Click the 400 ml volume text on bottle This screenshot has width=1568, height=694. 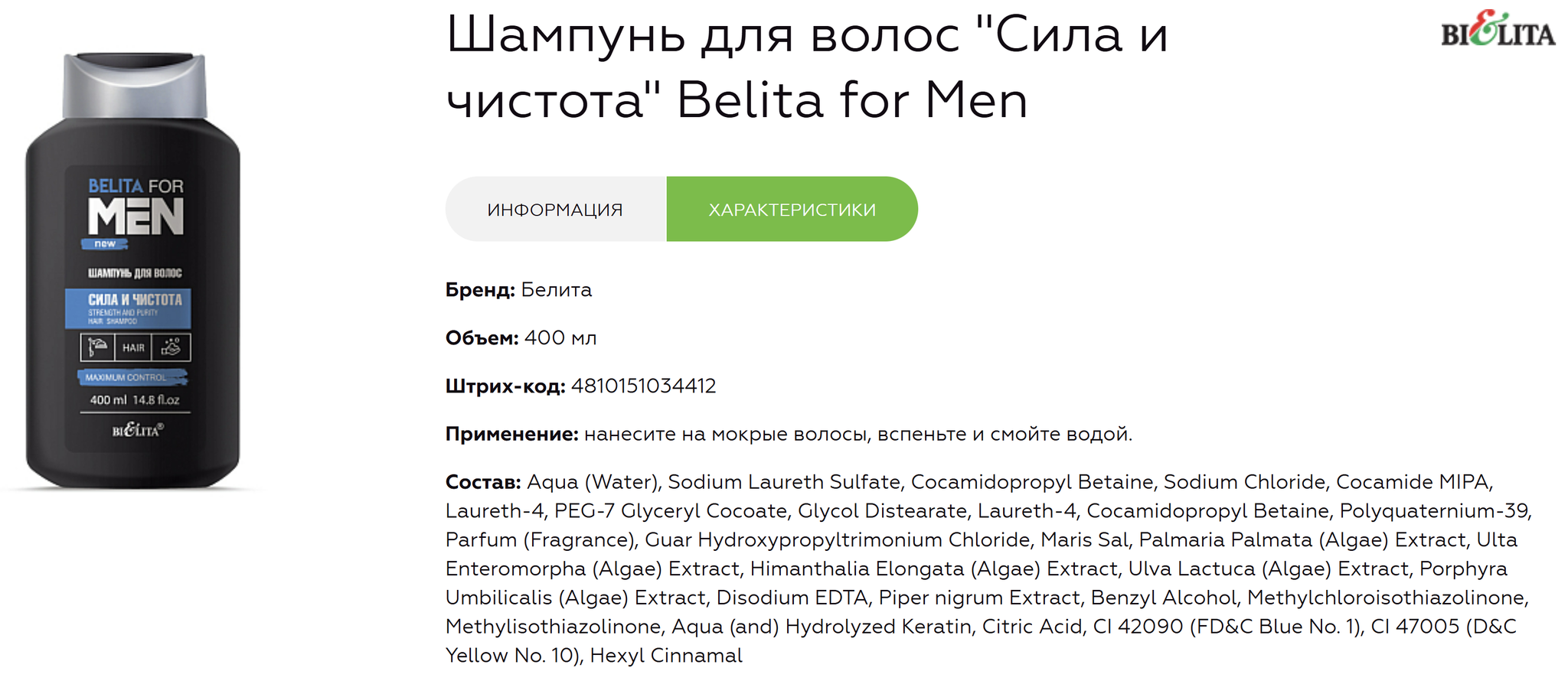[109, 400]
